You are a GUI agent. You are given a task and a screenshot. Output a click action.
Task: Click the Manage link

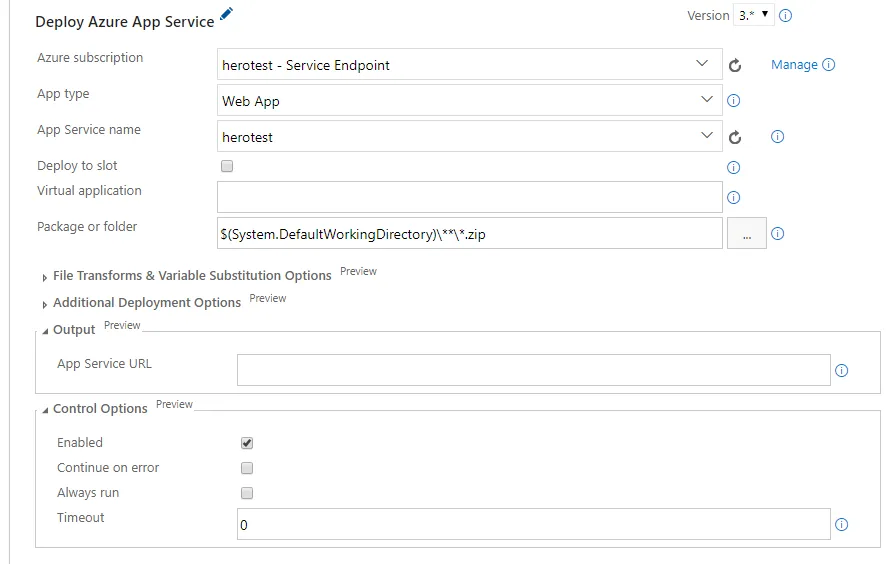794,65
